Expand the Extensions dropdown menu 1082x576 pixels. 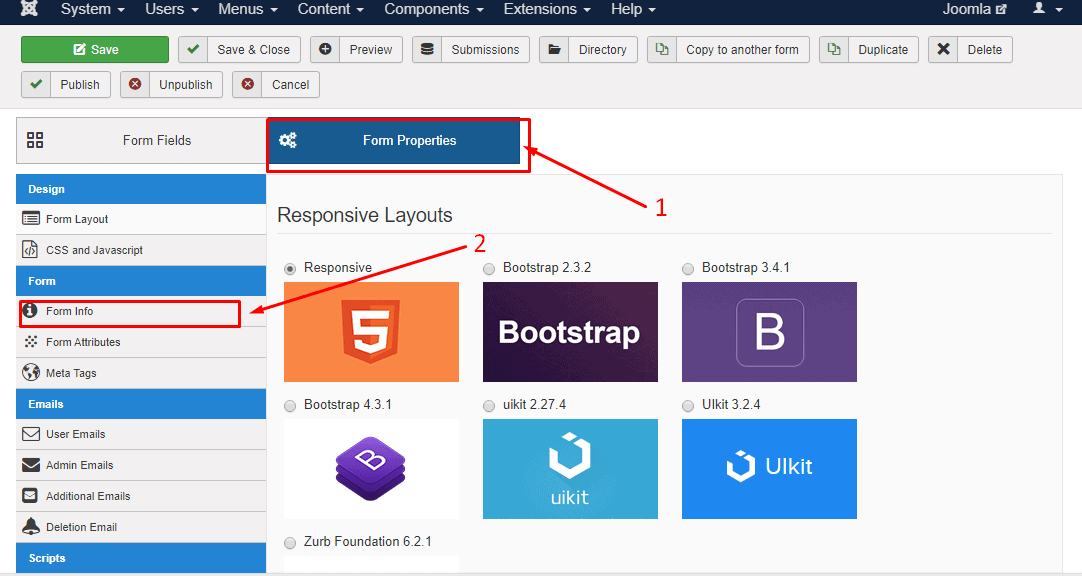pos(547,9)
